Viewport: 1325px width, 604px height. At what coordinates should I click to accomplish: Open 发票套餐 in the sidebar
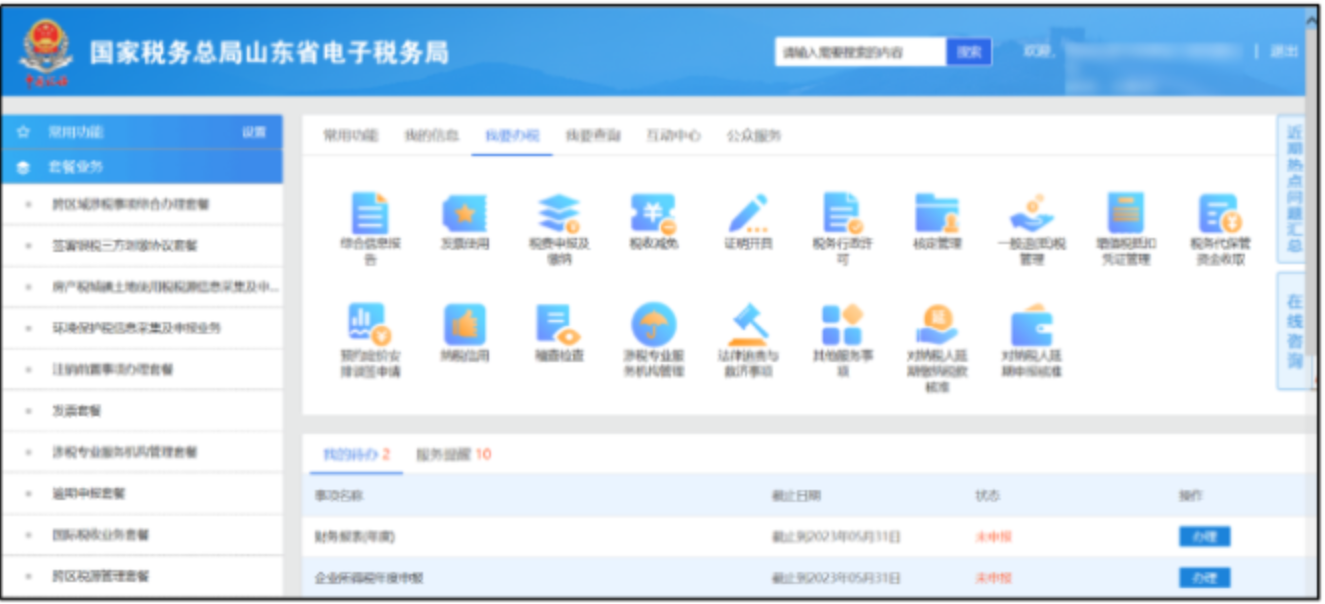click(x=77, y=411)
